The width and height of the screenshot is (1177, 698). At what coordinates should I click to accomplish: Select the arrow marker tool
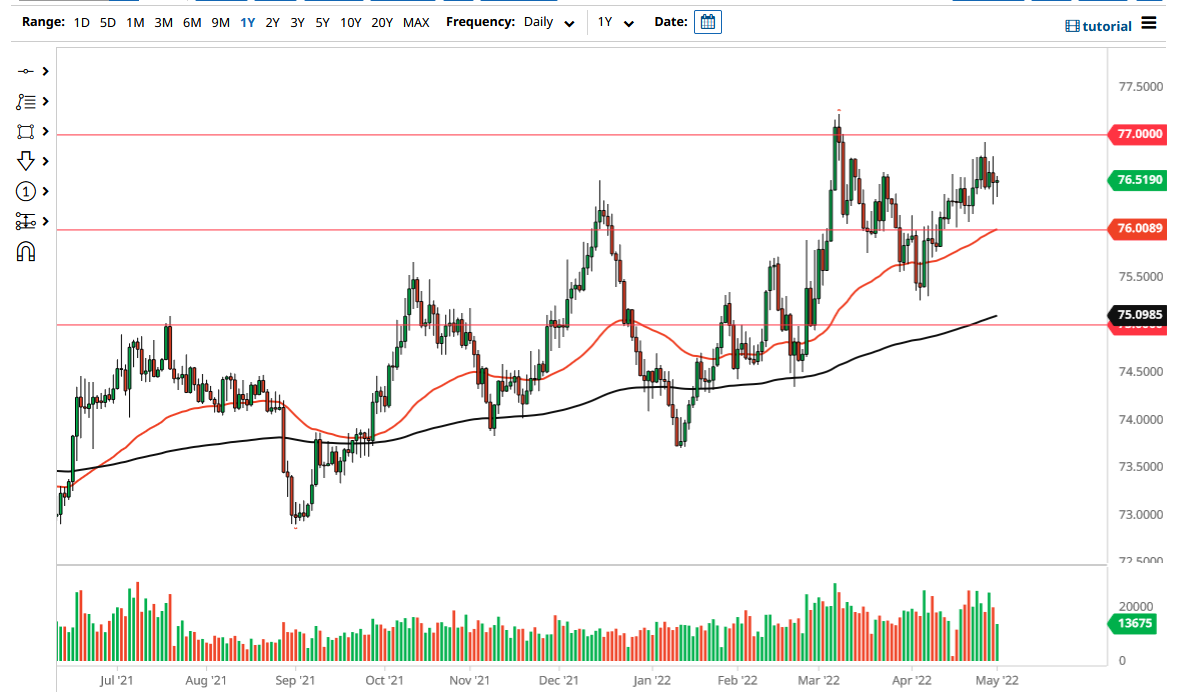[27, 161]
